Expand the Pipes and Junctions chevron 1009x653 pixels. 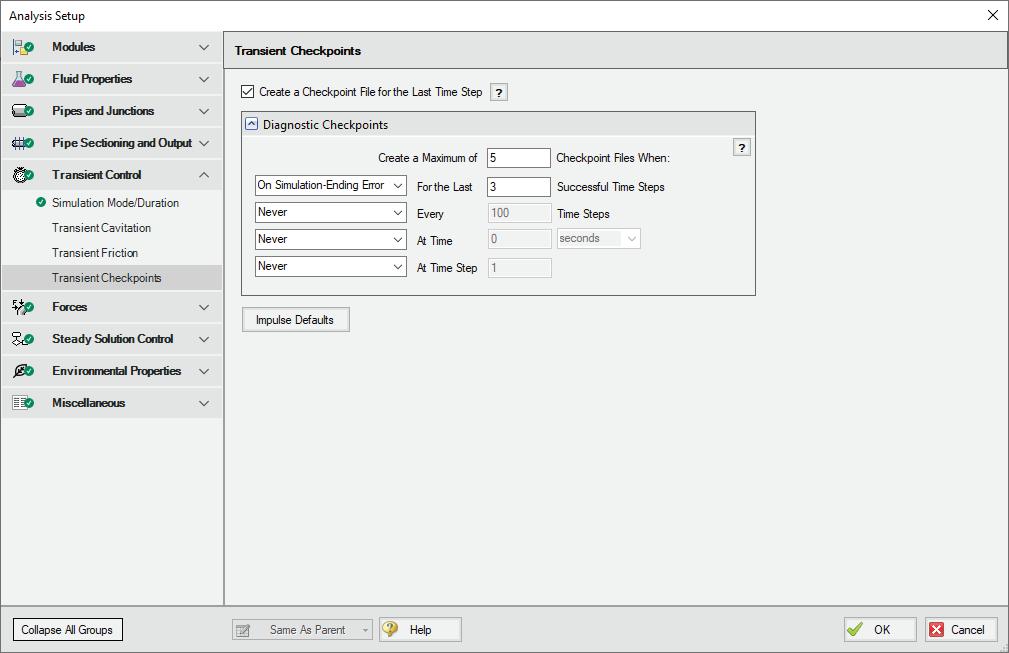tap(204, 111)
